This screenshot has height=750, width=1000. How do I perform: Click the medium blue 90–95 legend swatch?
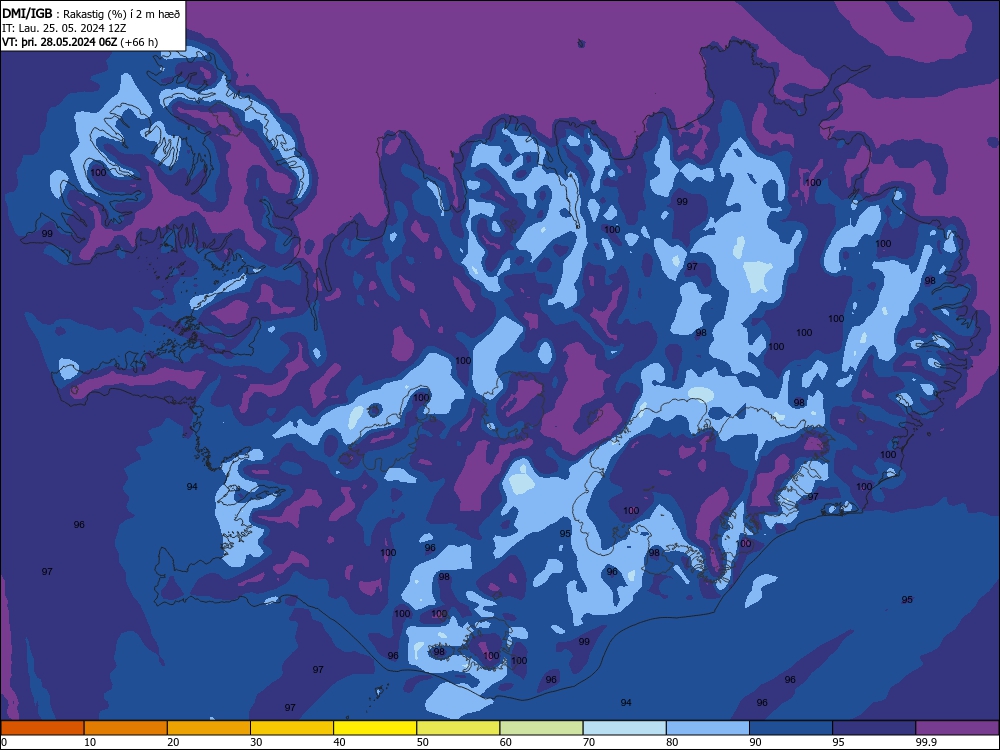791,728
